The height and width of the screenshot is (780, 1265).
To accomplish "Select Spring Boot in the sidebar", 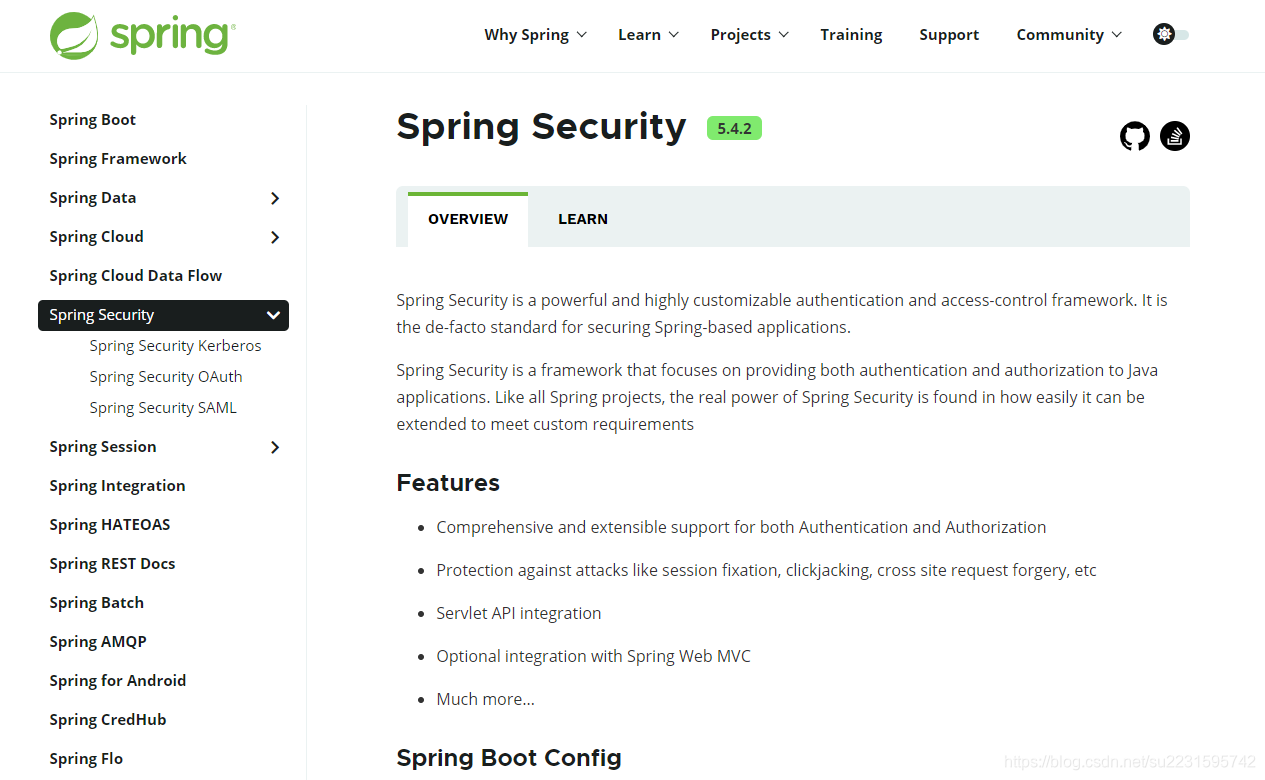I will click(92, 119).
